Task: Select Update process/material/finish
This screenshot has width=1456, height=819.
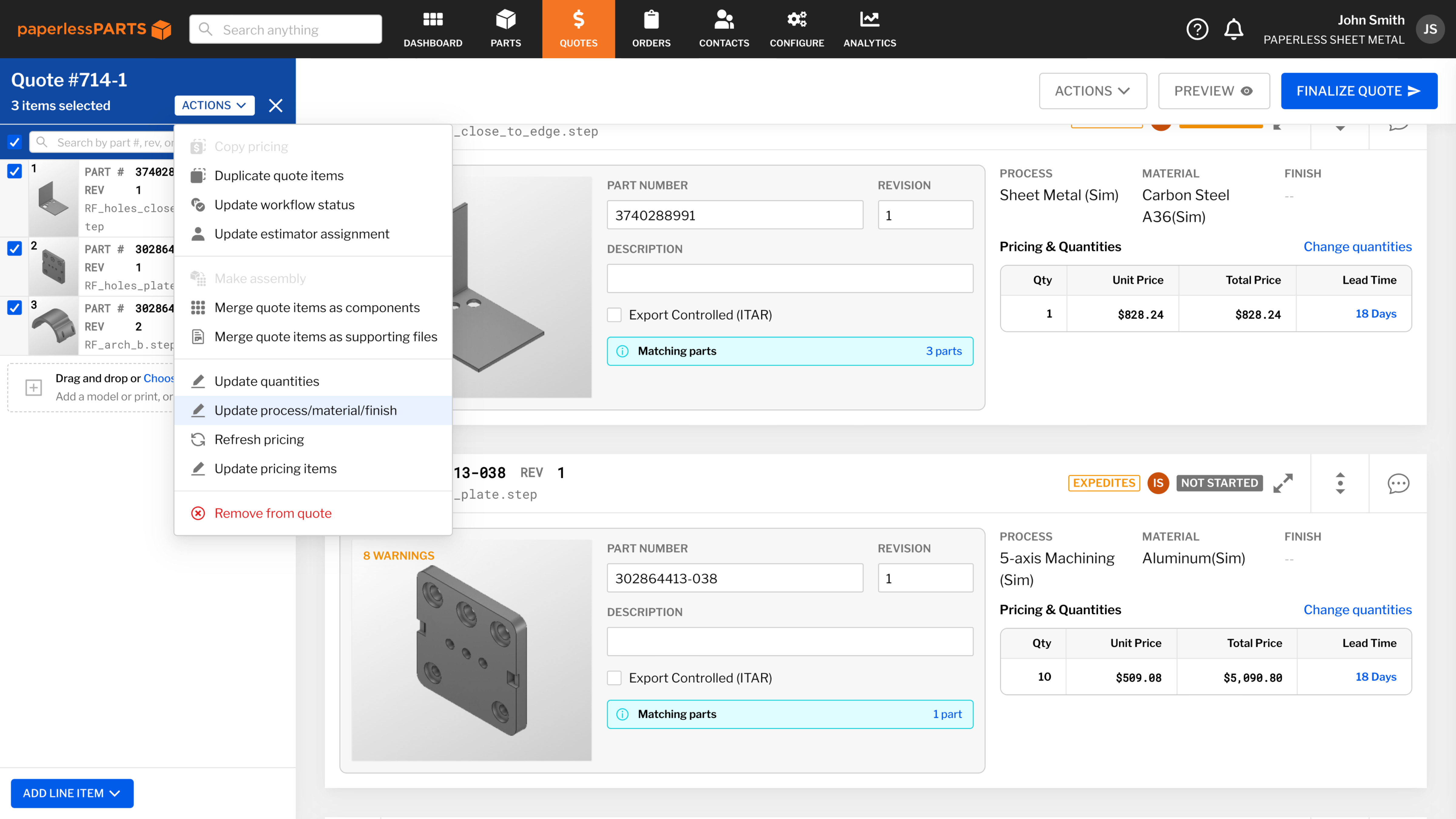Action: [312, 410]
